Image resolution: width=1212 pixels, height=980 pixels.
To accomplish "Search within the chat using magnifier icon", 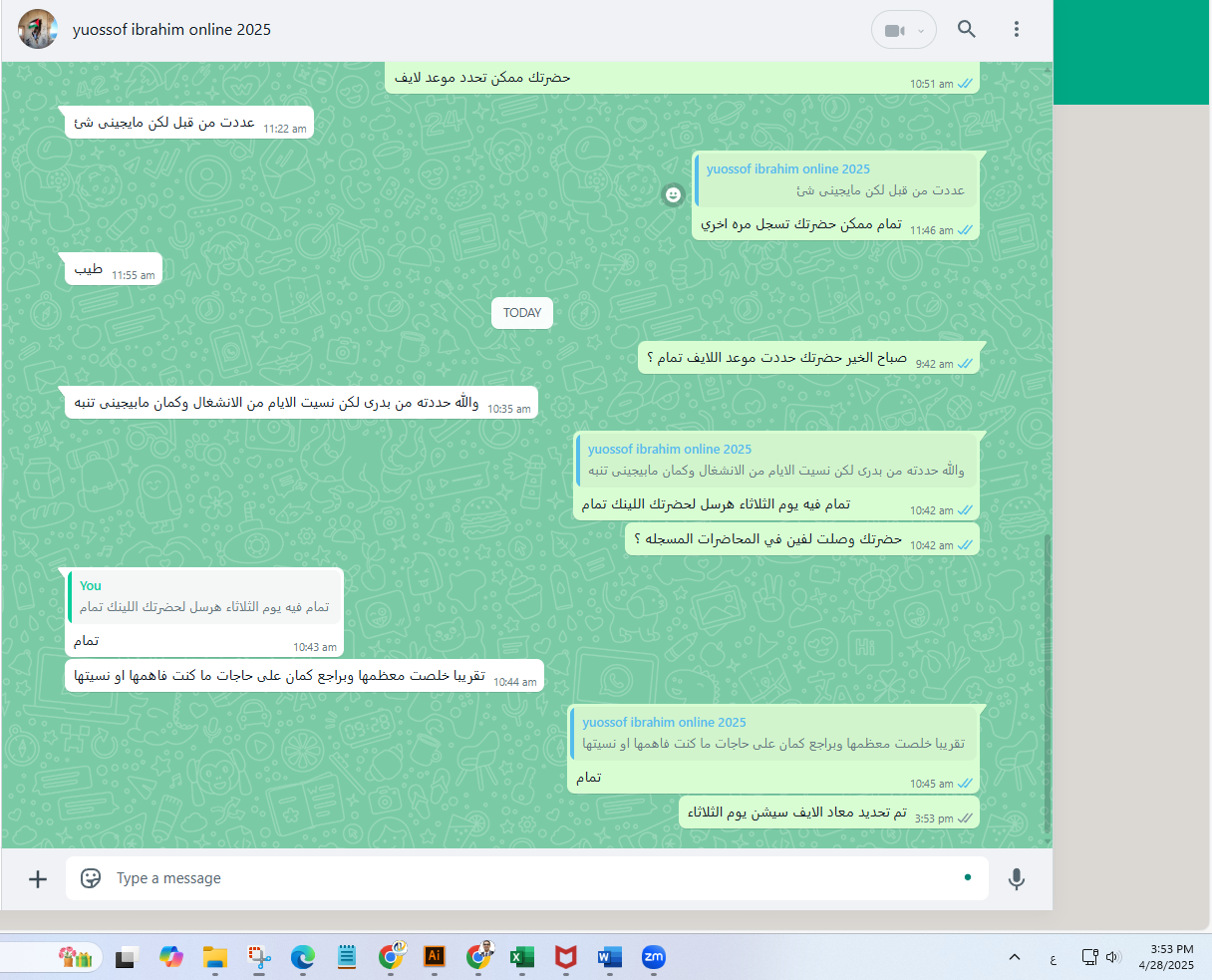I will pyautogui.click(x=967, y=29).
